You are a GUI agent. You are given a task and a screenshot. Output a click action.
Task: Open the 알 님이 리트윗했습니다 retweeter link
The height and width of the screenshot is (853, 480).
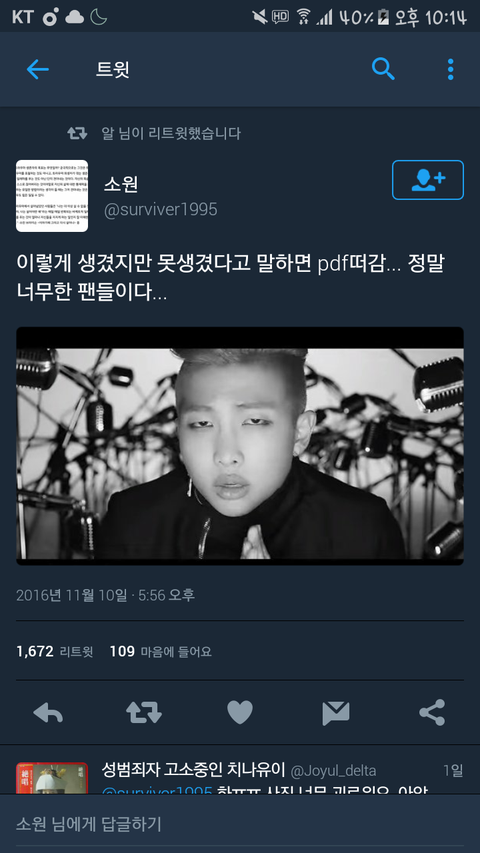point(171,133)
